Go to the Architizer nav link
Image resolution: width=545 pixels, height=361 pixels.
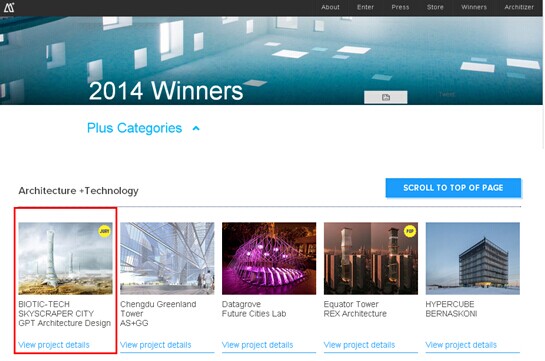pyautogui.click(x=519, y=7)
